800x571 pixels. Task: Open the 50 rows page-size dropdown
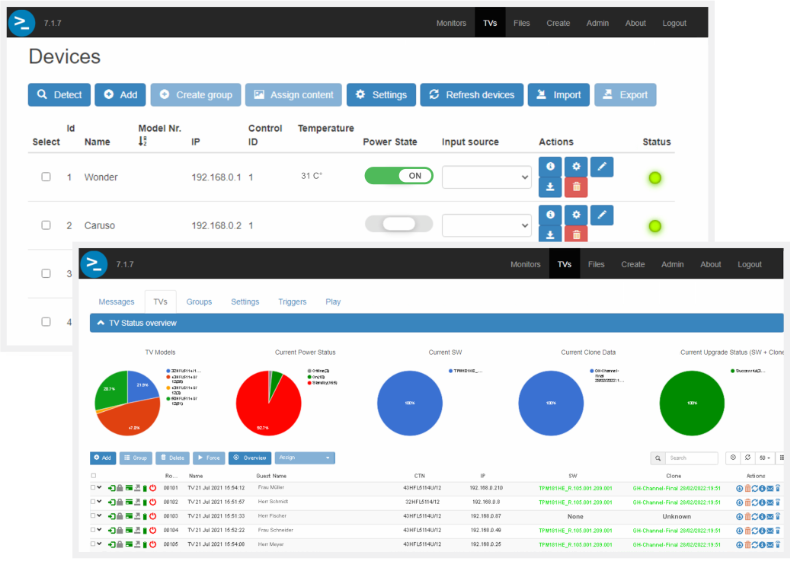(764, 458)
